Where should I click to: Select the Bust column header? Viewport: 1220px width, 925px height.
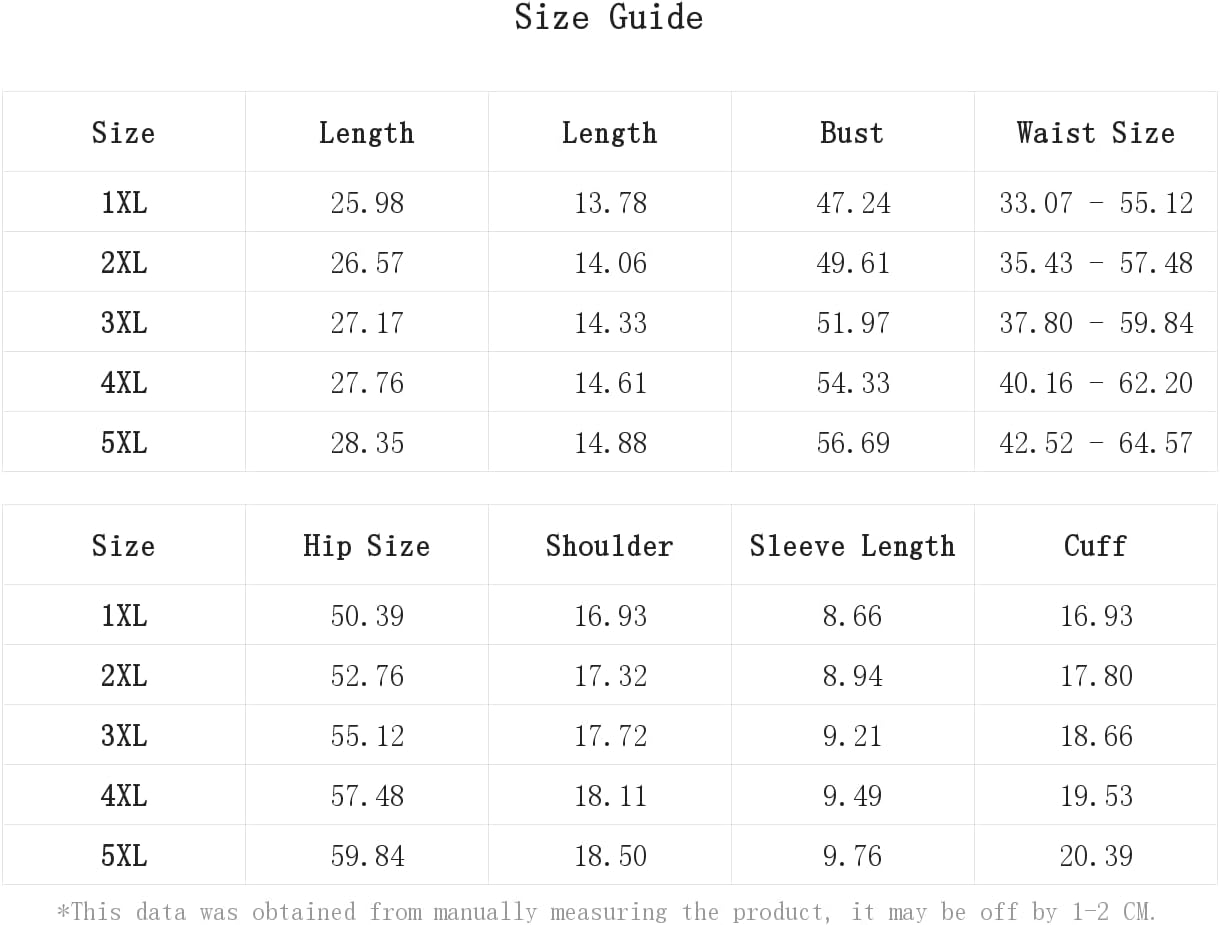[x=852, y=133]
